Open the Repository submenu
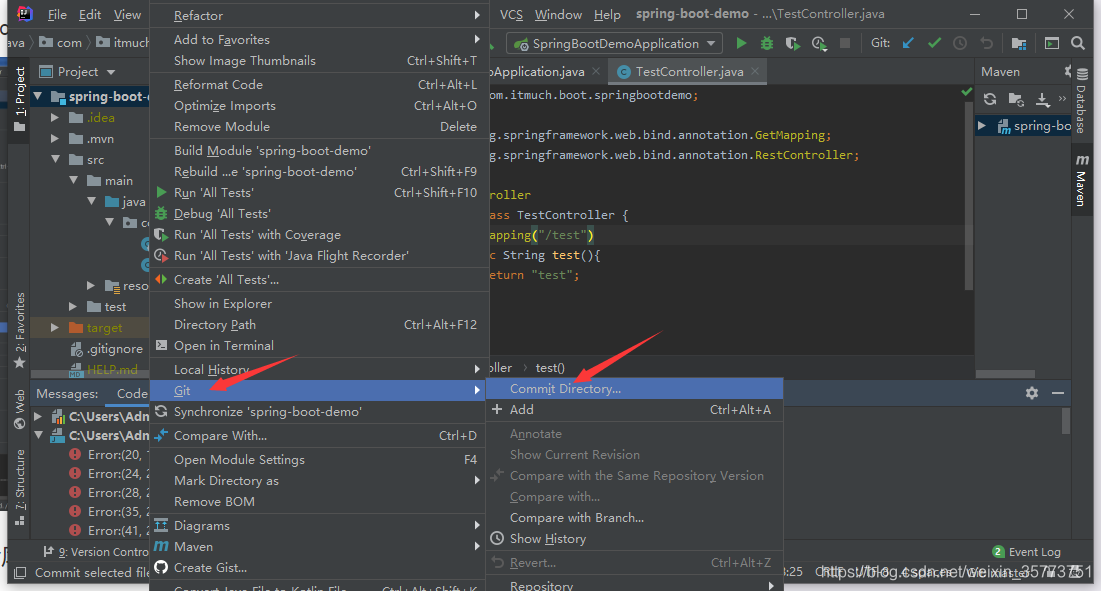 (x=635, y=585)
